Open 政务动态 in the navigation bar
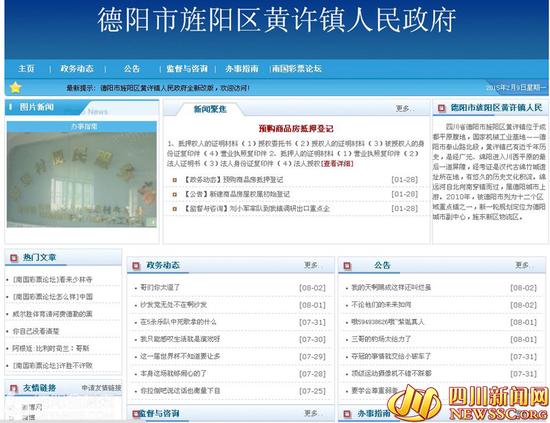550x423 pixels. click(x=77, y=68)
